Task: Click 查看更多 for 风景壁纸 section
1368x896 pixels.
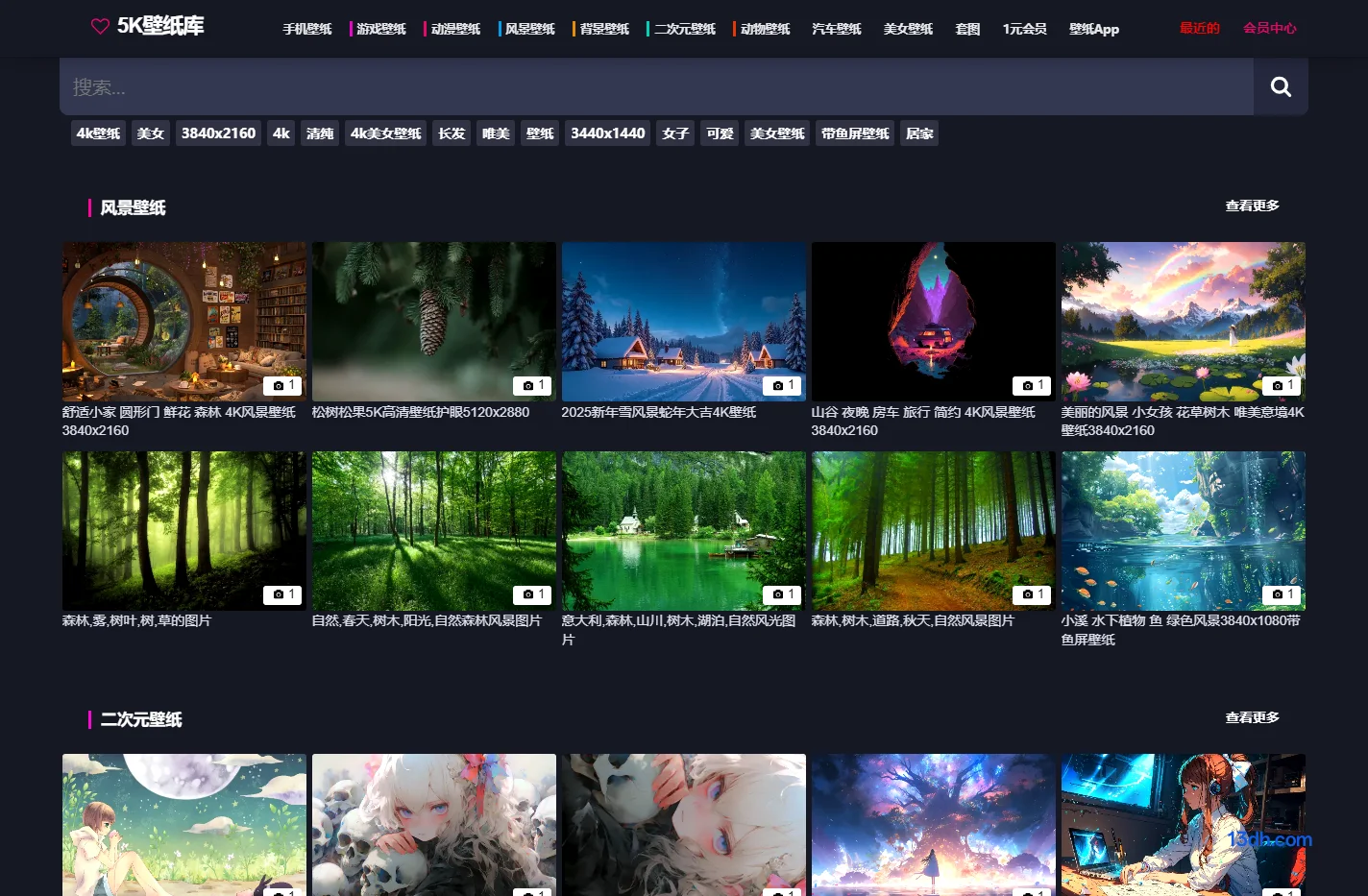Action: [x=1252, y=206]
